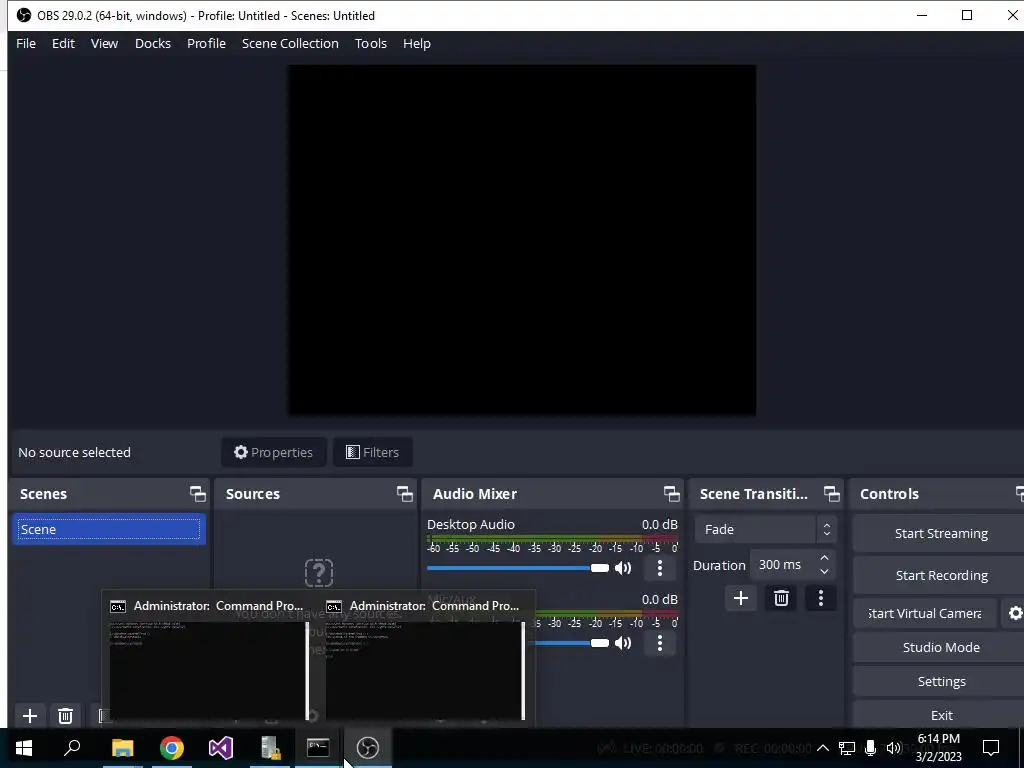Click Start Recording

940,575
